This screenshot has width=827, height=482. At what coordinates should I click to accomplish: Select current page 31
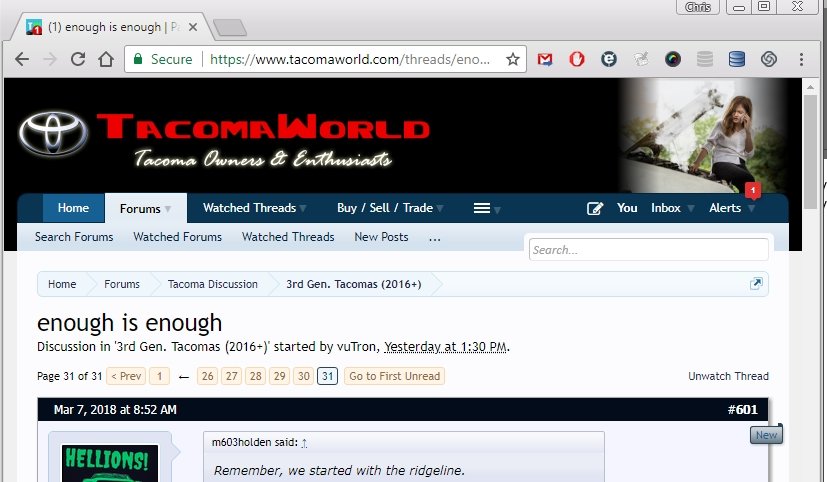point(328,376)
